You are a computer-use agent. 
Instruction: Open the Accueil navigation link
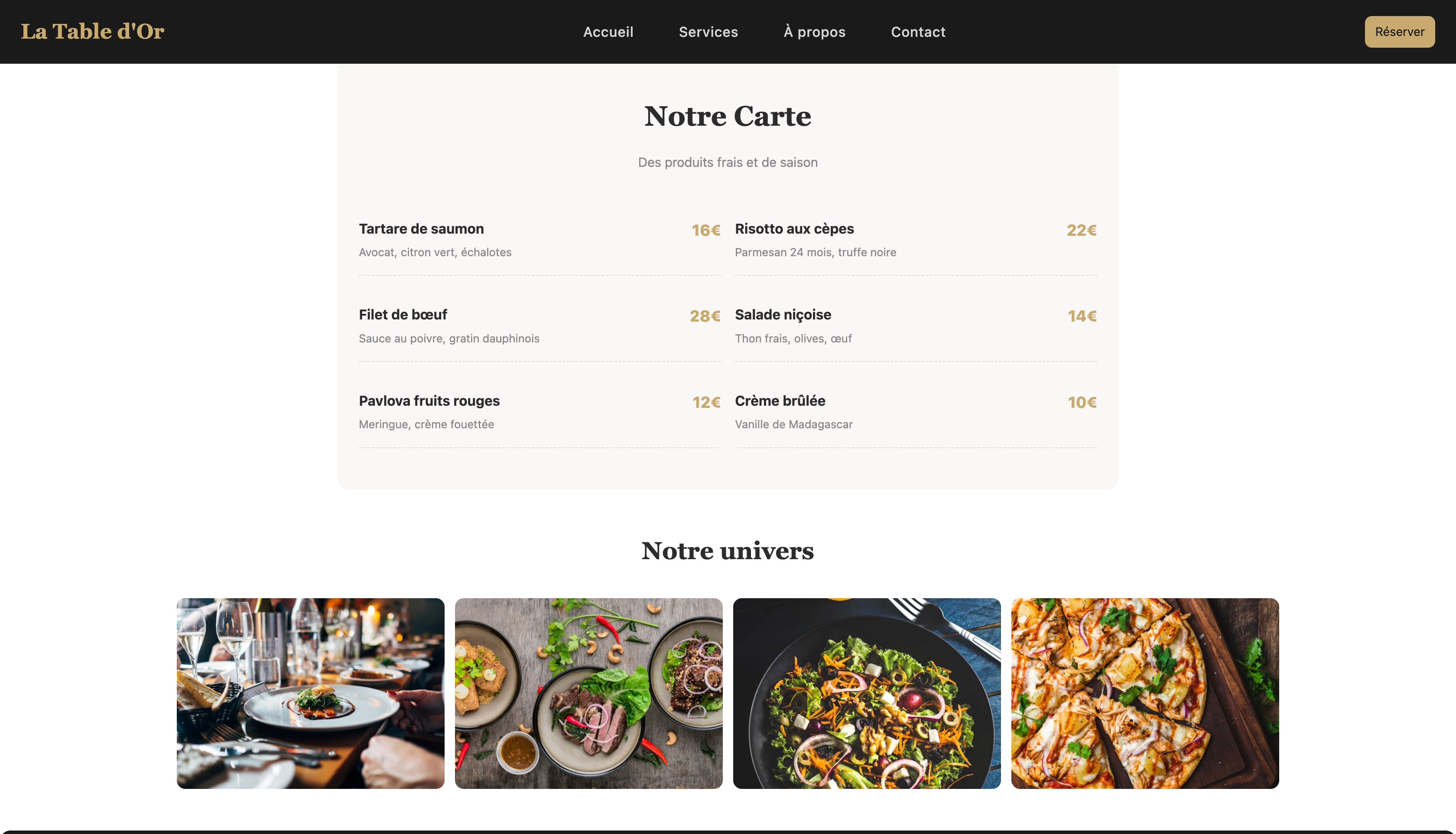tap(608, 32)
